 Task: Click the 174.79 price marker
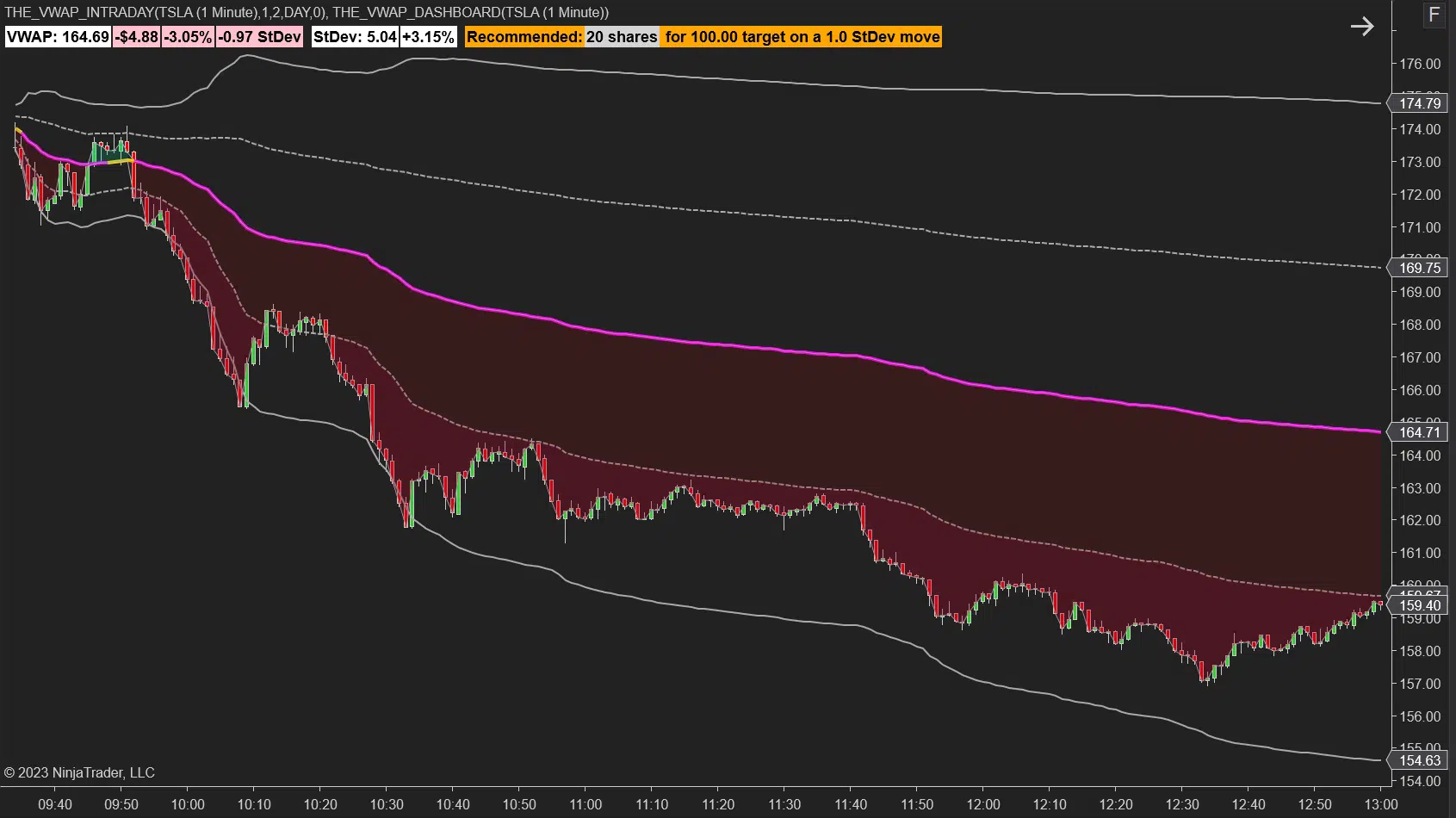click(1419, 103)
